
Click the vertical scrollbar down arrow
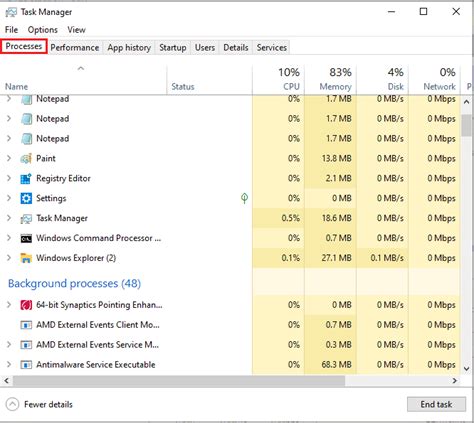coord(467,369)
